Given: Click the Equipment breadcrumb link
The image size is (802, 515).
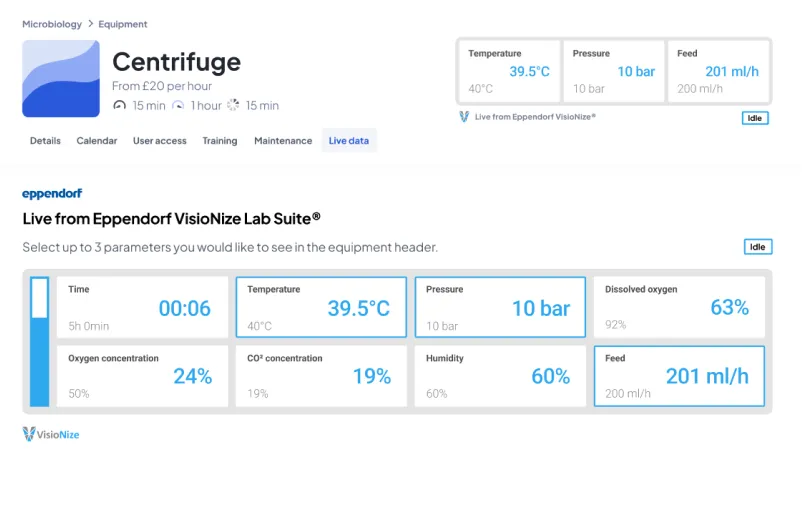Looking at the screenshot, I should point(123,24).
